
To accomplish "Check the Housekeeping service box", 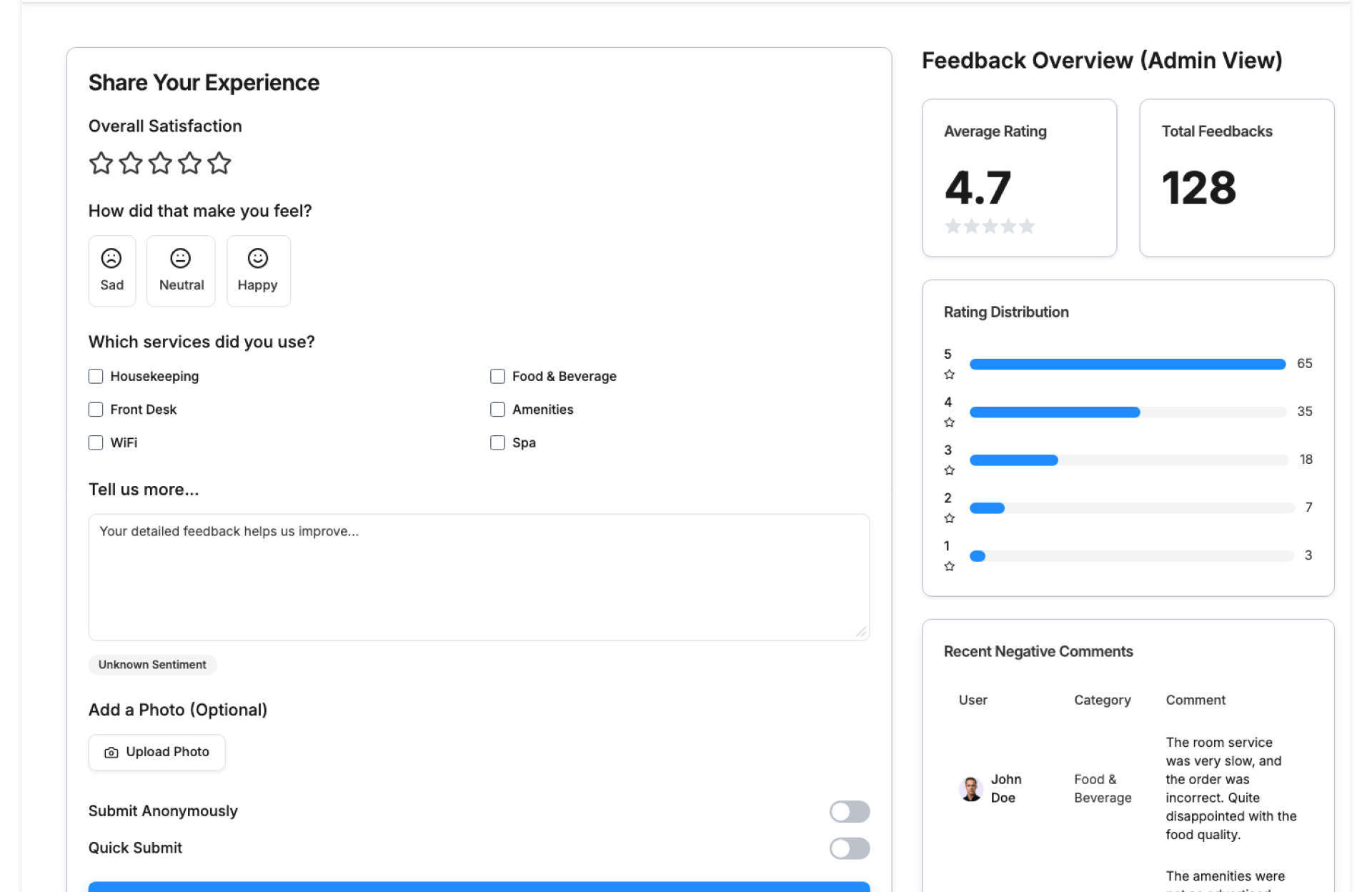I will (x=96, y=376).
